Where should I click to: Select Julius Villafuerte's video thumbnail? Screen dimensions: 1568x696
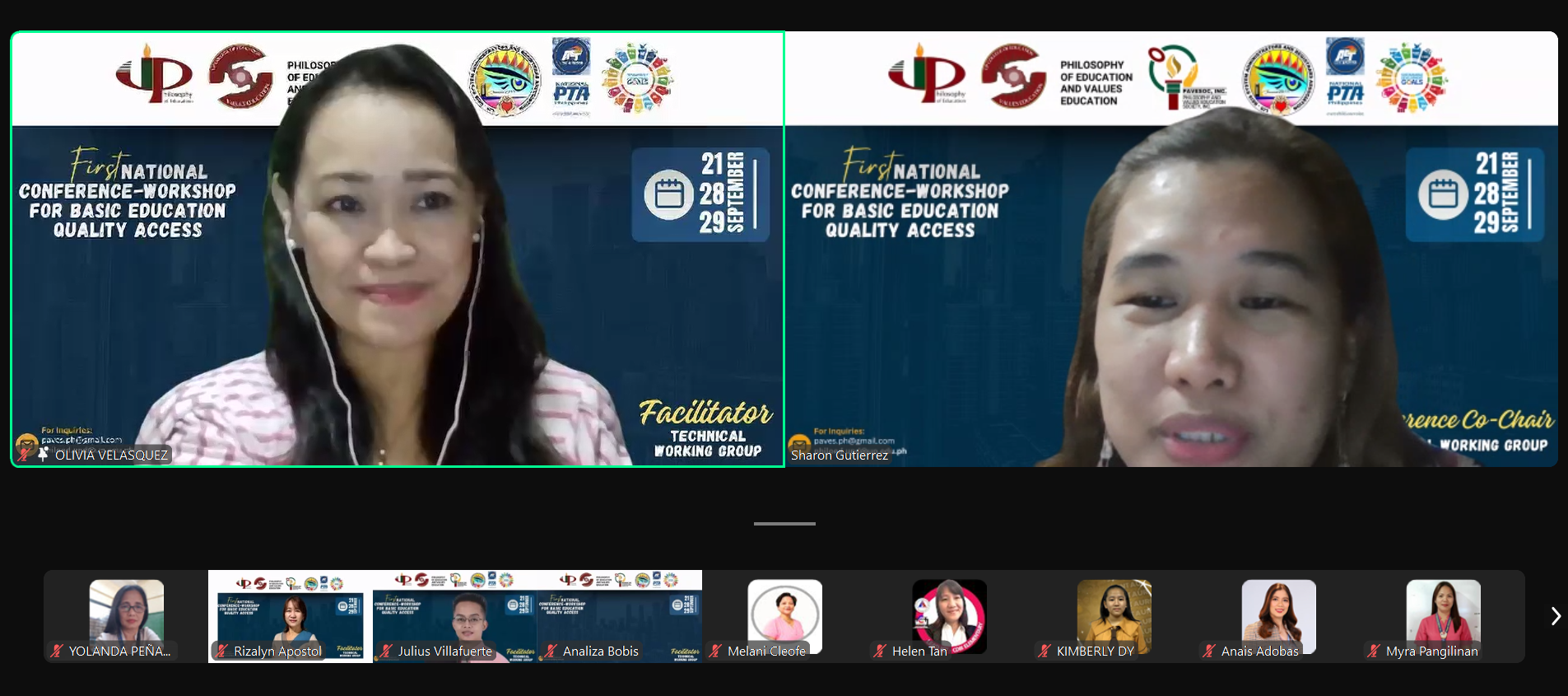tap(455, 616)
